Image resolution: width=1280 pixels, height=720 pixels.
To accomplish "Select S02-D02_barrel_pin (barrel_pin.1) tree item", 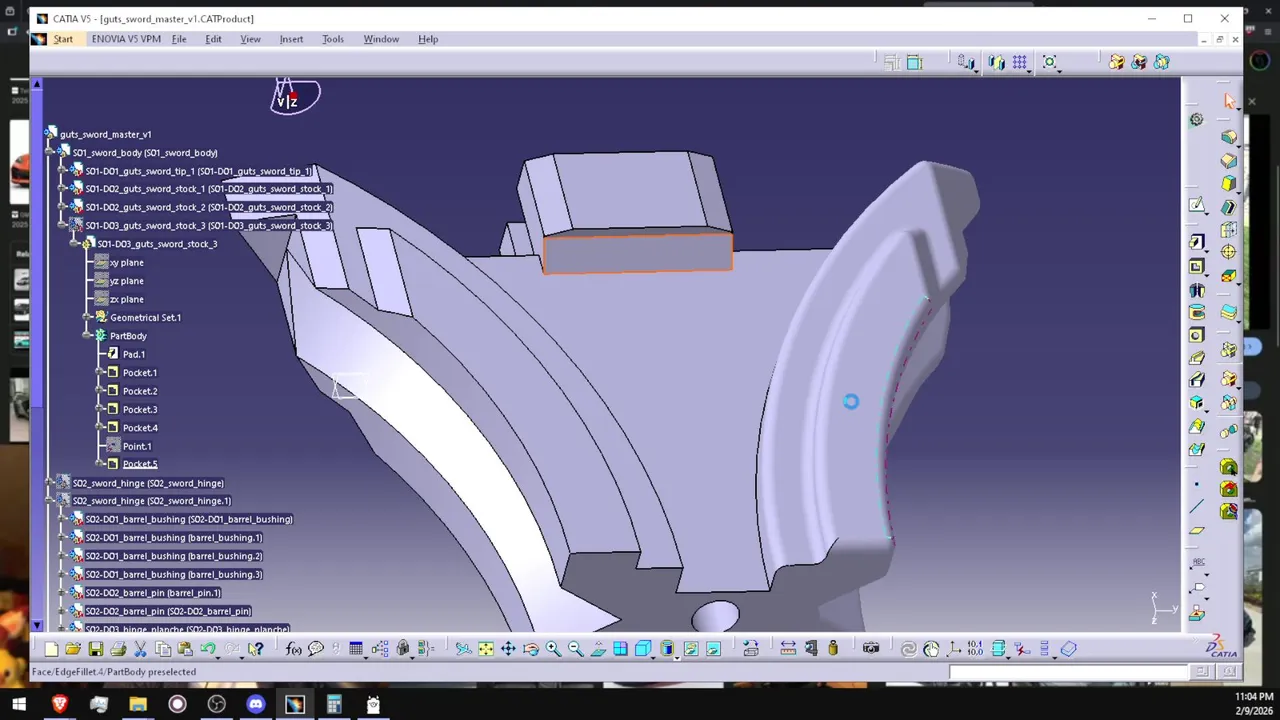I will 153,593.
